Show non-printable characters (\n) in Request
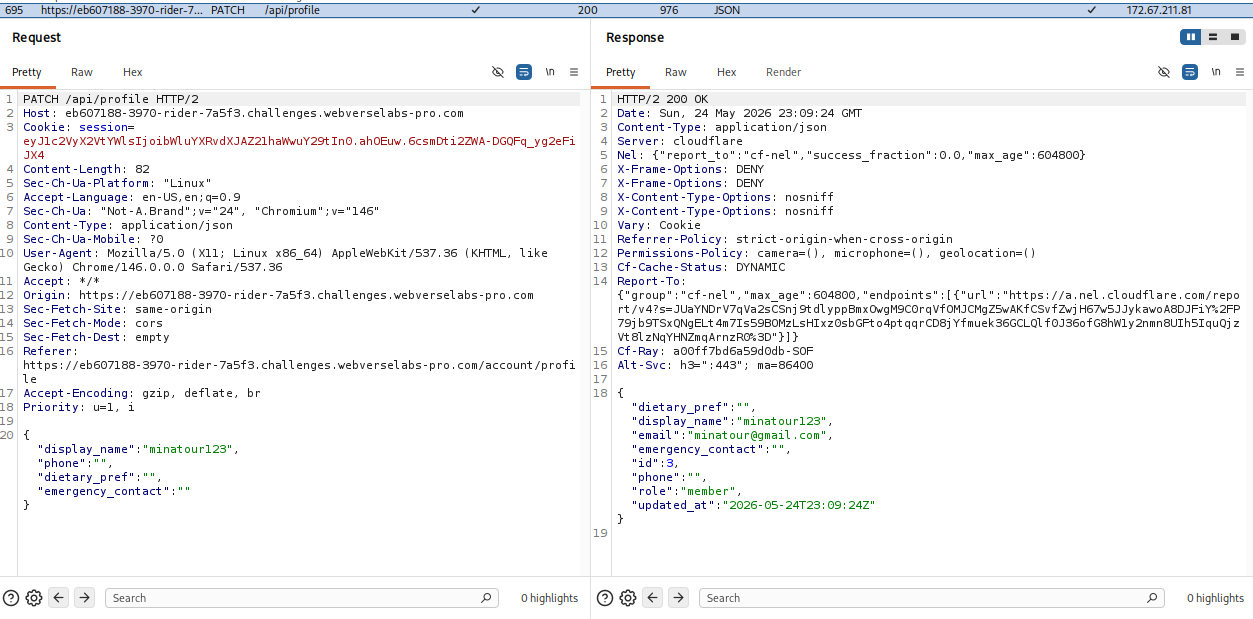Screen dimensions: 1253x619 point(550,72)
